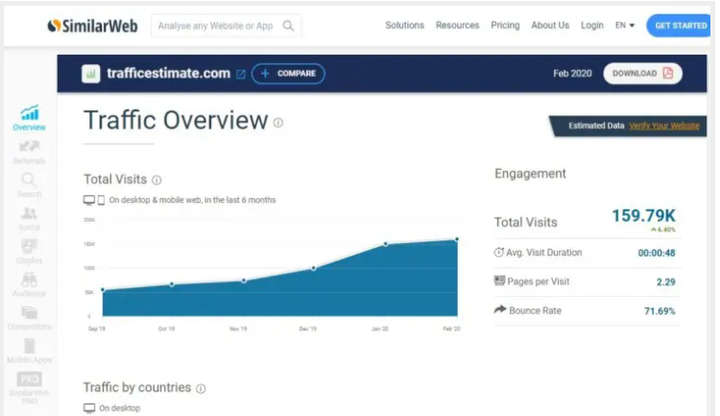Open the Search sidebar section
Viewport: 720px width, 416px height.
29,186
